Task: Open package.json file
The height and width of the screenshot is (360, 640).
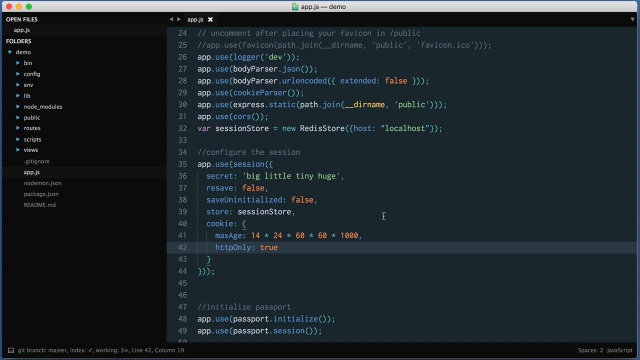Action: (41, 194)
